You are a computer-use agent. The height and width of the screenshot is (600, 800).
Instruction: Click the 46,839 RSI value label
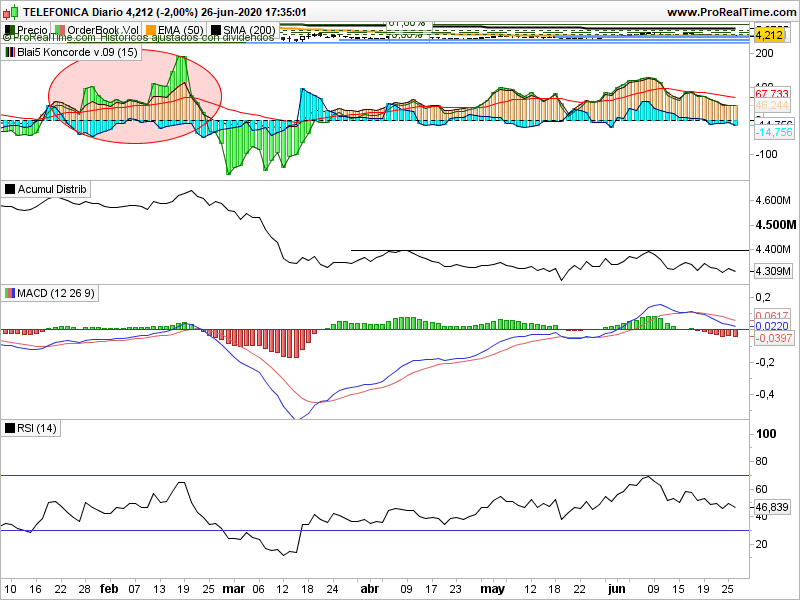coord(771,507)
